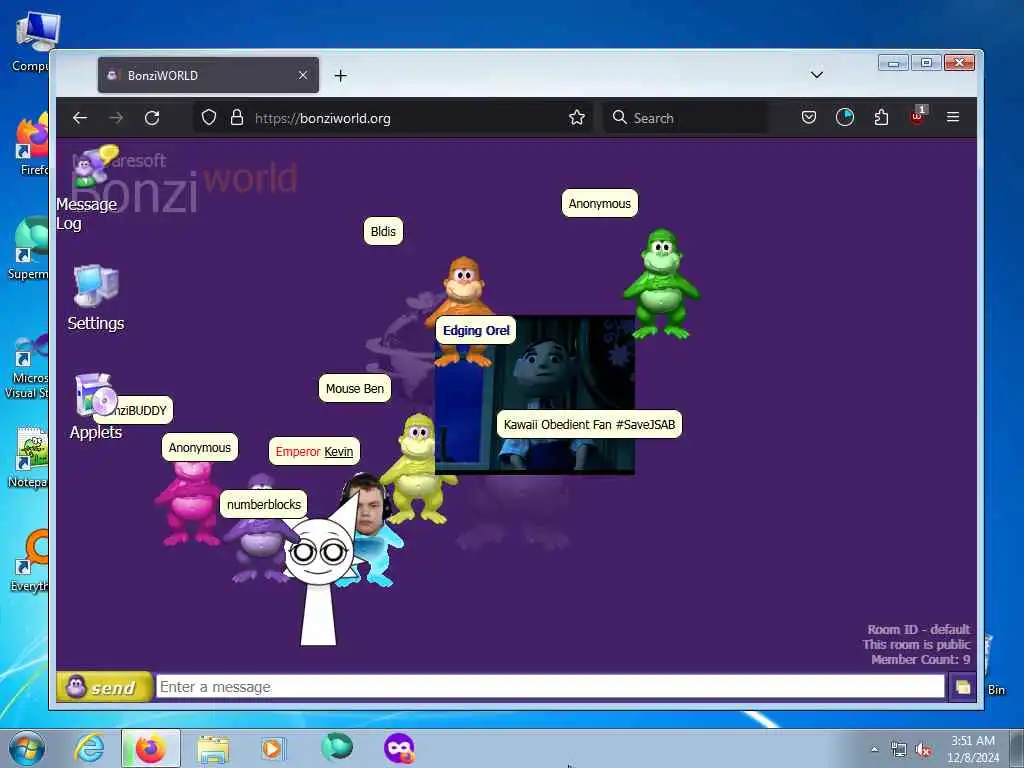The image size is (1024, 768).
Task: Focus the Enter a message field
Action: 550,687
